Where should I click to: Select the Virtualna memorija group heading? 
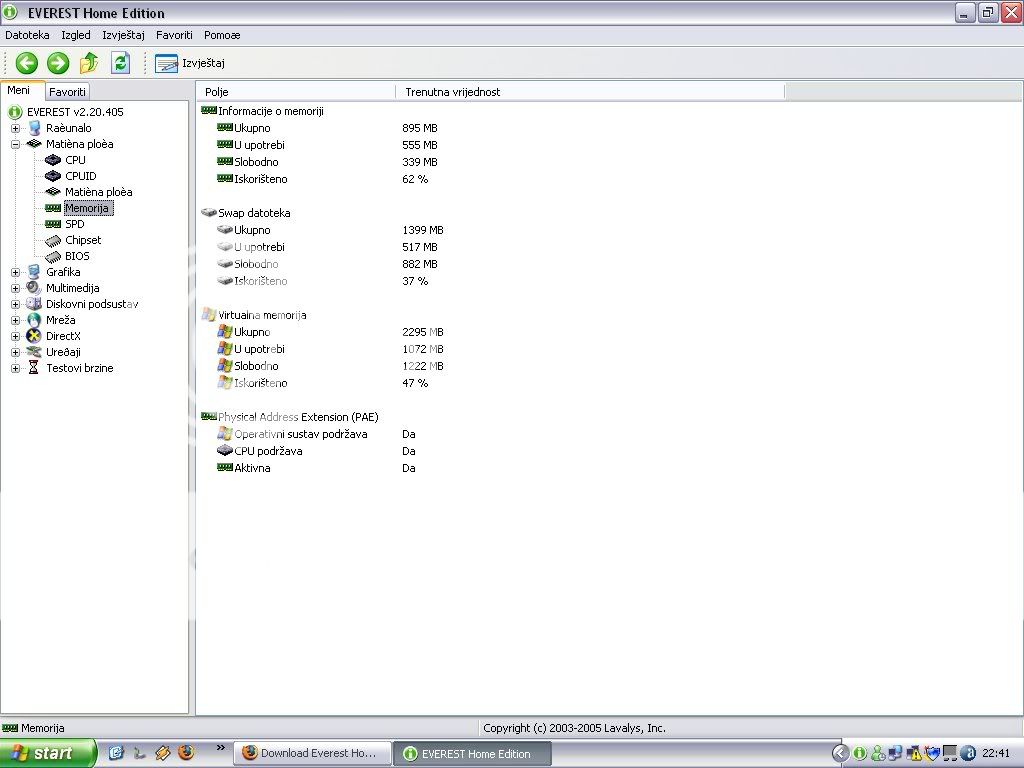click(262, 315)
